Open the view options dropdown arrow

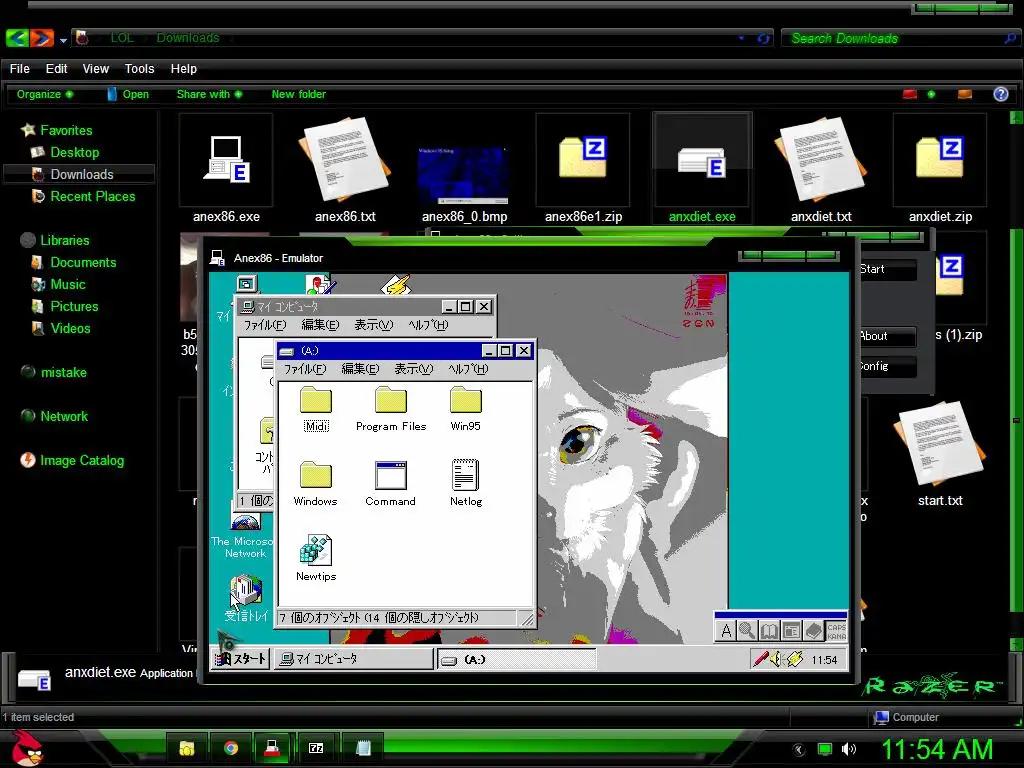(931, 94)
